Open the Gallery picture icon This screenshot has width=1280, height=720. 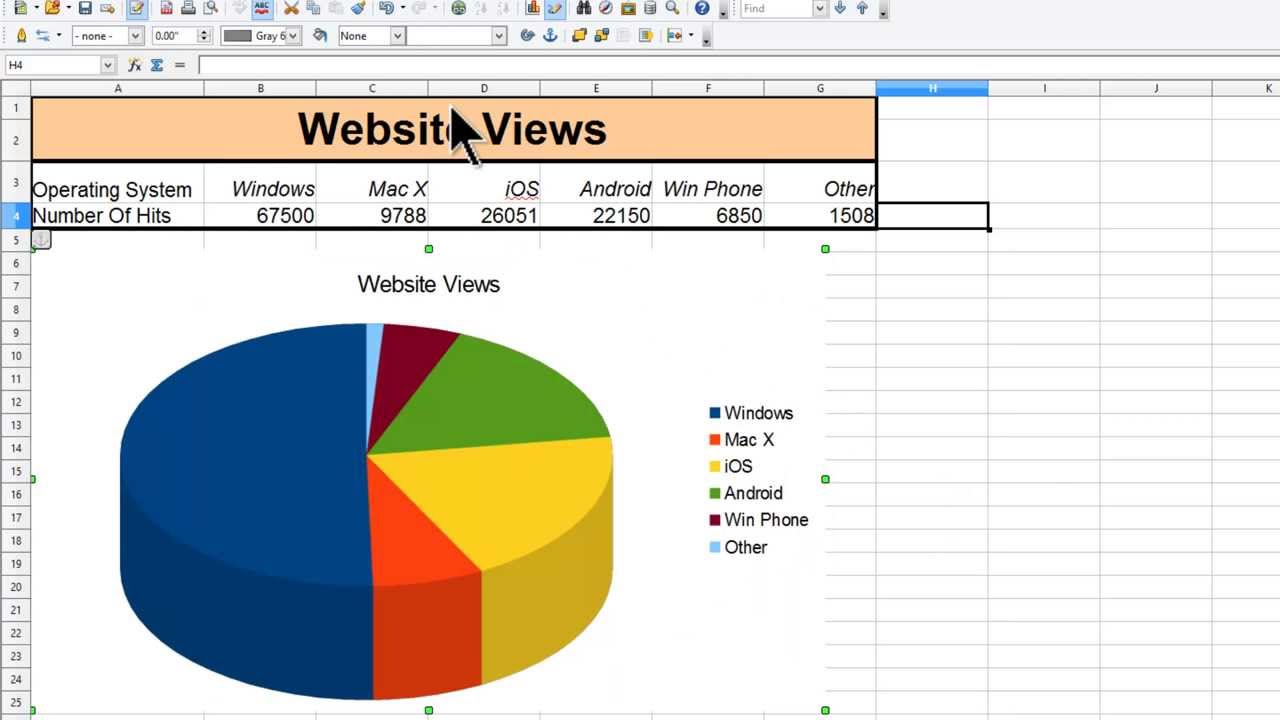(628, 8)
